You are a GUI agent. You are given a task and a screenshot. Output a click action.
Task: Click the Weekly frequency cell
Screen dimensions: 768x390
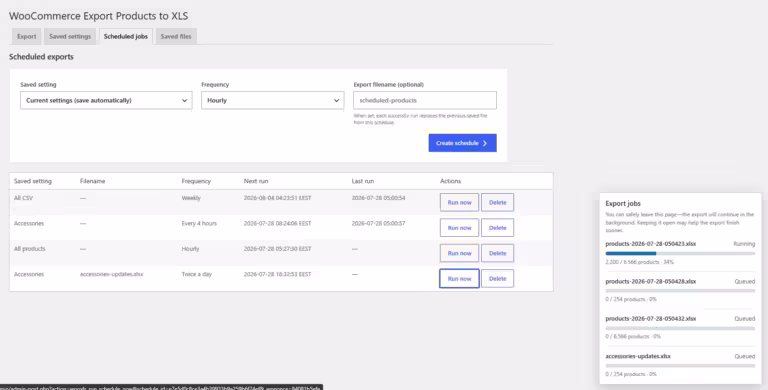tap(191, 198)
